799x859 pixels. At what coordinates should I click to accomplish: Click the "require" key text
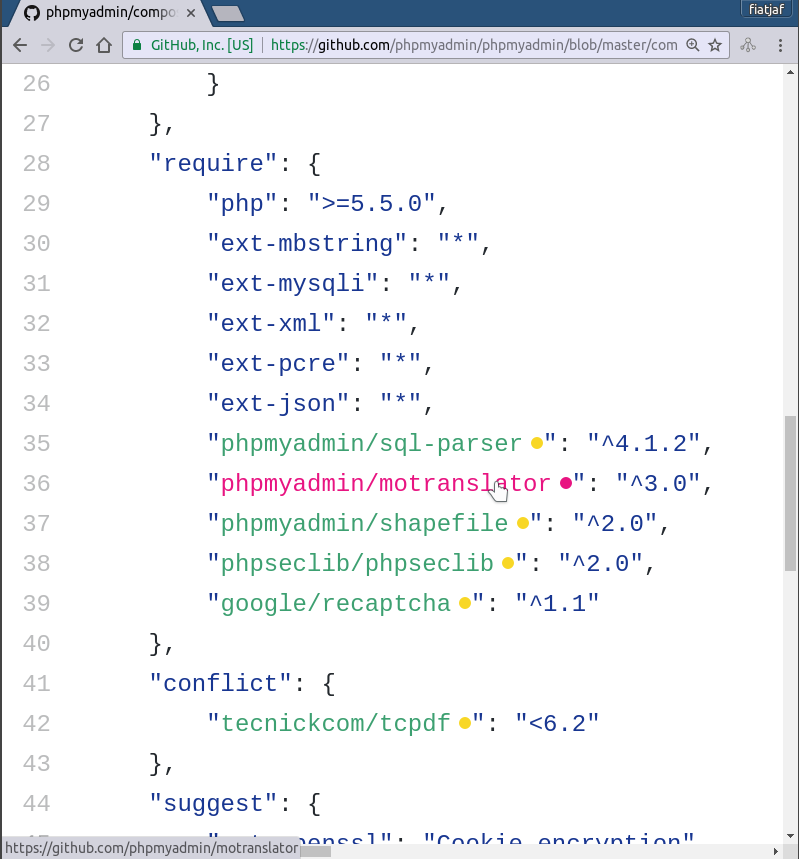[x=213, y=164]
